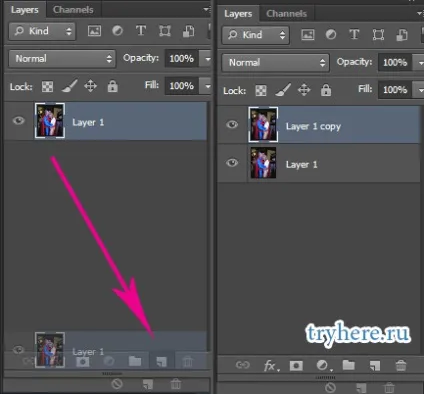Click 'Layer 1' name beneath Layer 1 copy

pyautogui.click(x=302, y=165)
